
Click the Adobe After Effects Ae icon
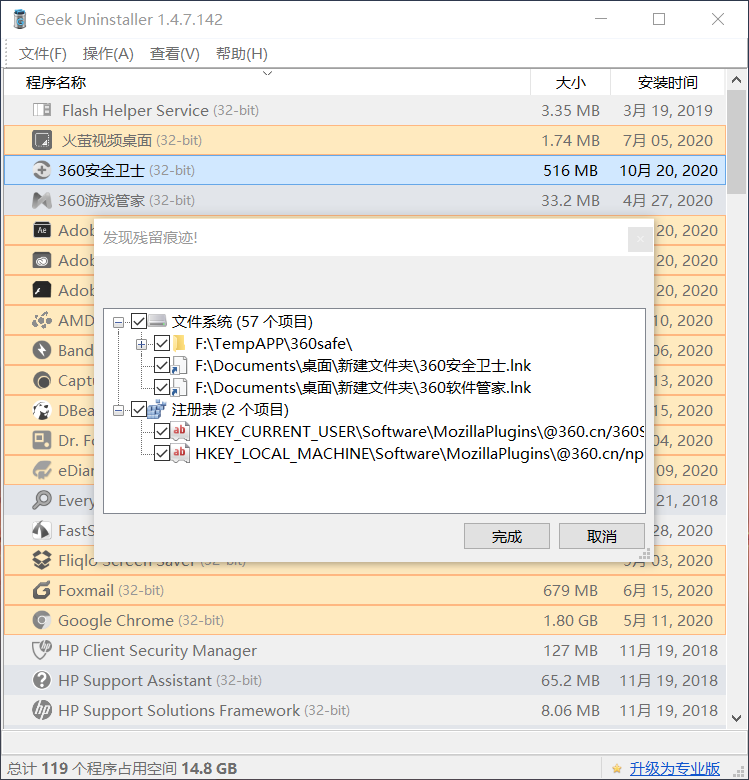42,230
